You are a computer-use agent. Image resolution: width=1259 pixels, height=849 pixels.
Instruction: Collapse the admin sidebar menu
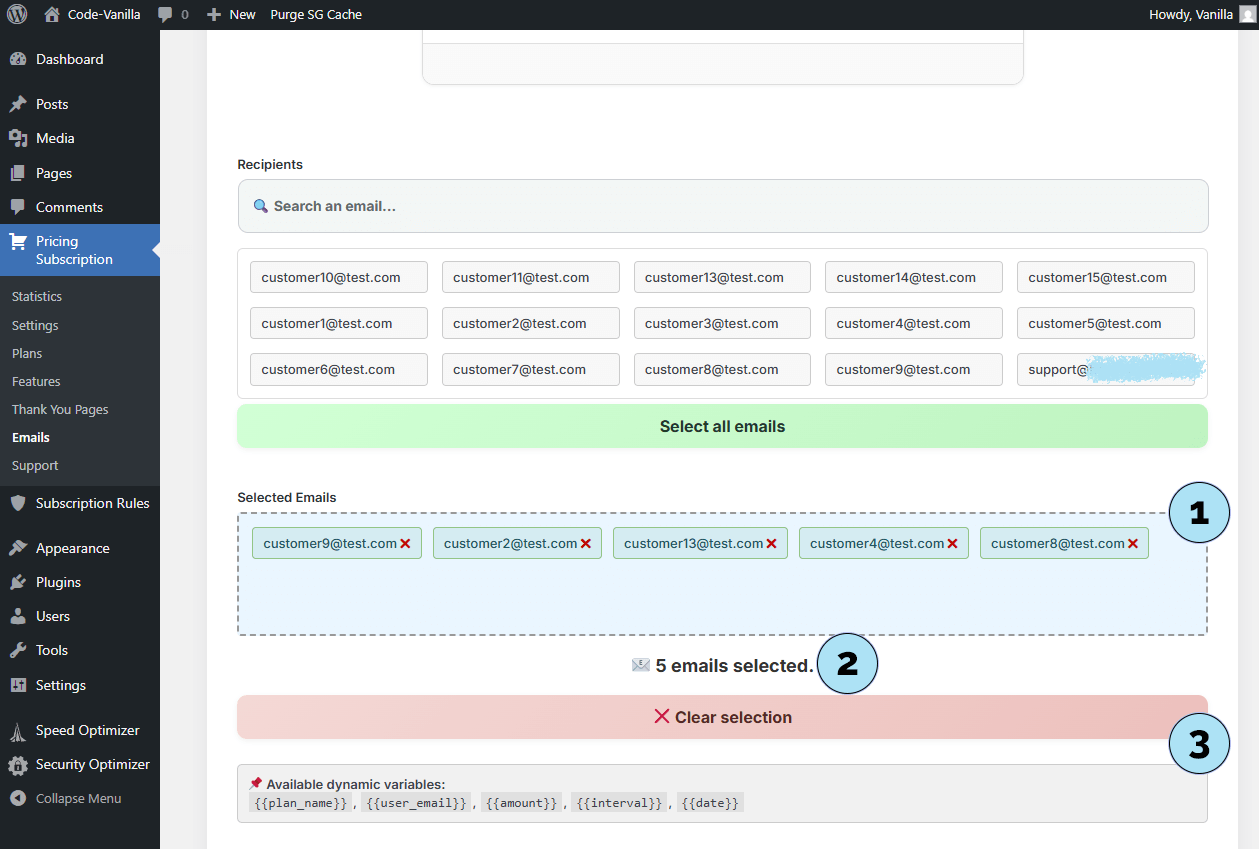(x=78, y=798)
